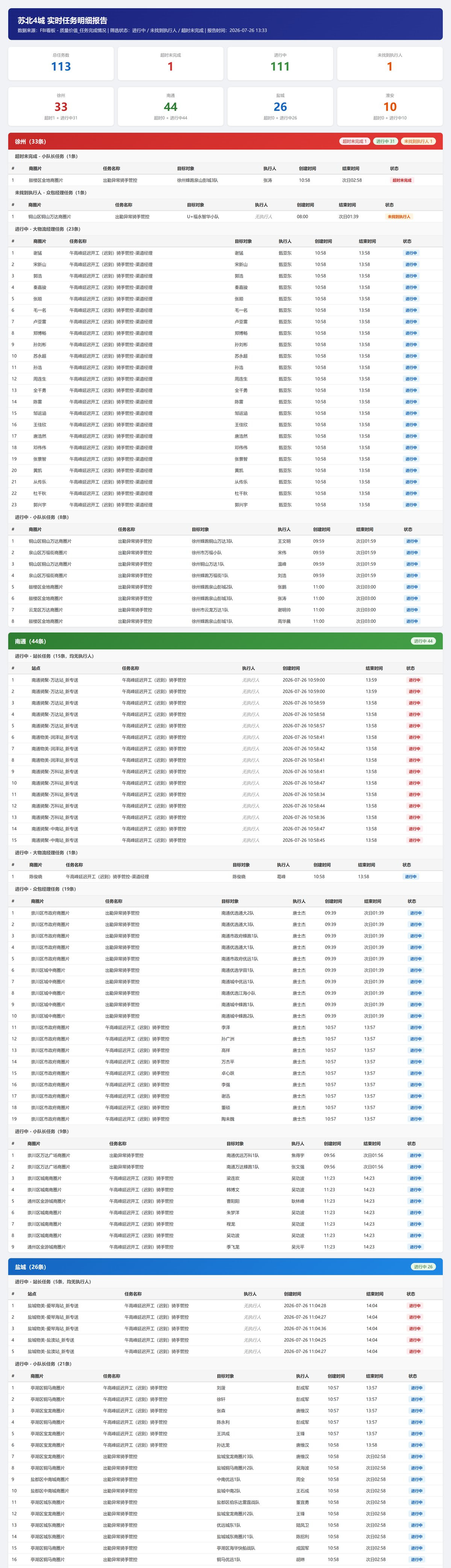This screenshot has height=1568, width=451.
Task: Click the 盐城（26条） section header
Action: coord(225,1267)
